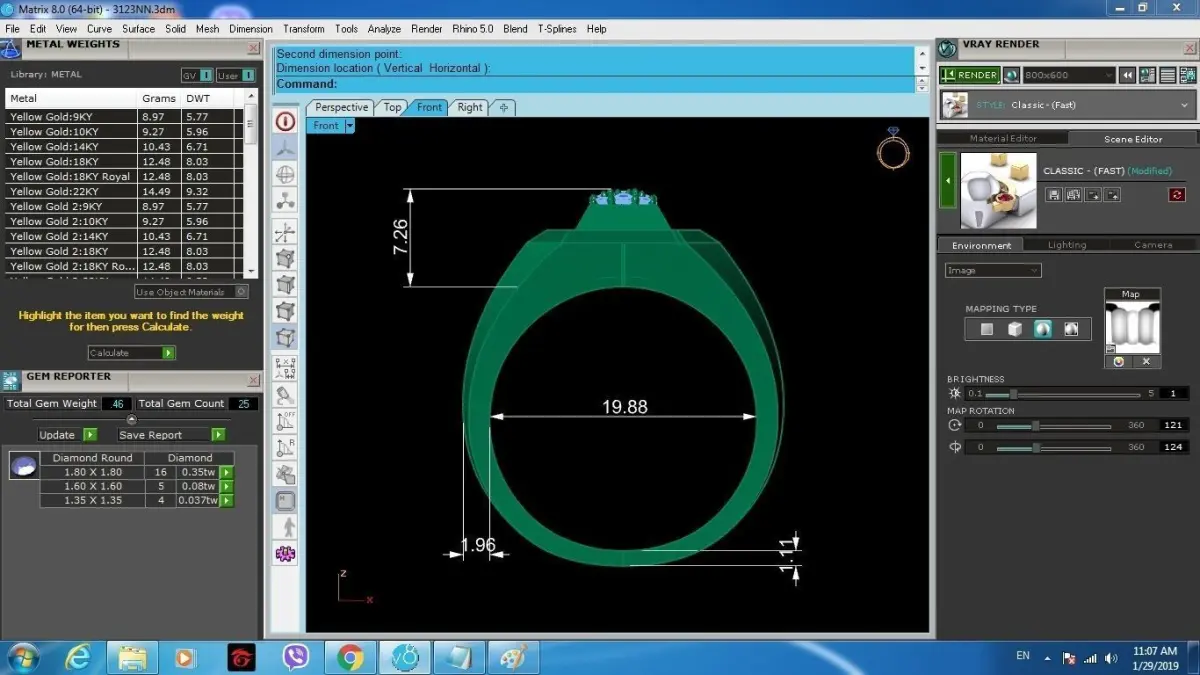
Task: Click the green RENDER button
Action: pyautogui.click(x=969, y=75)
